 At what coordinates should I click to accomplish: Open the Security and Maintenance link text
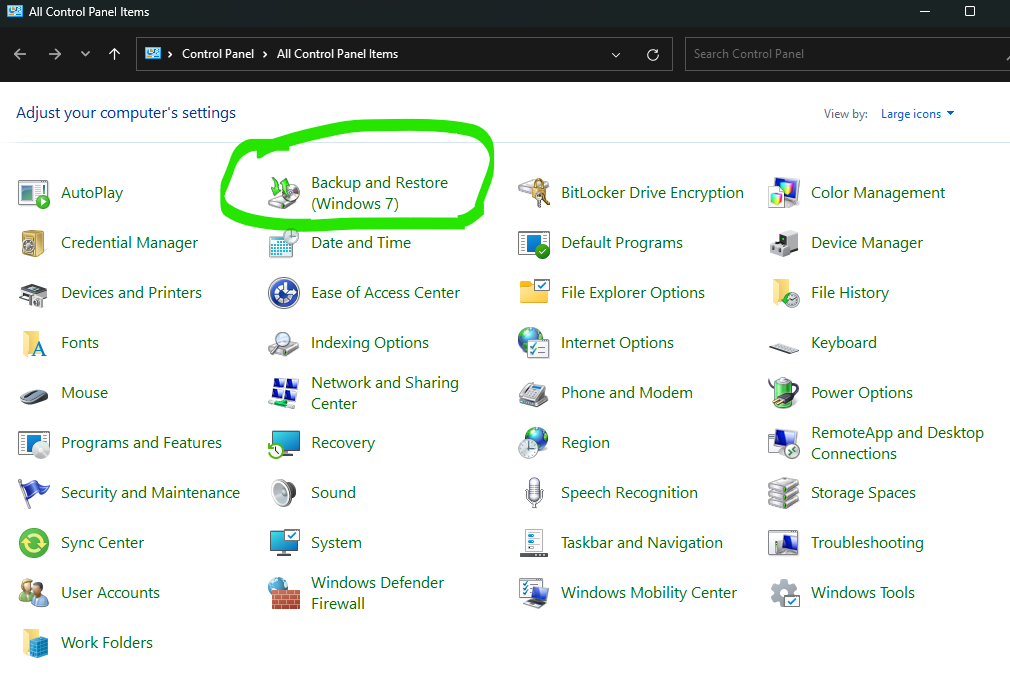pos(150,493)
